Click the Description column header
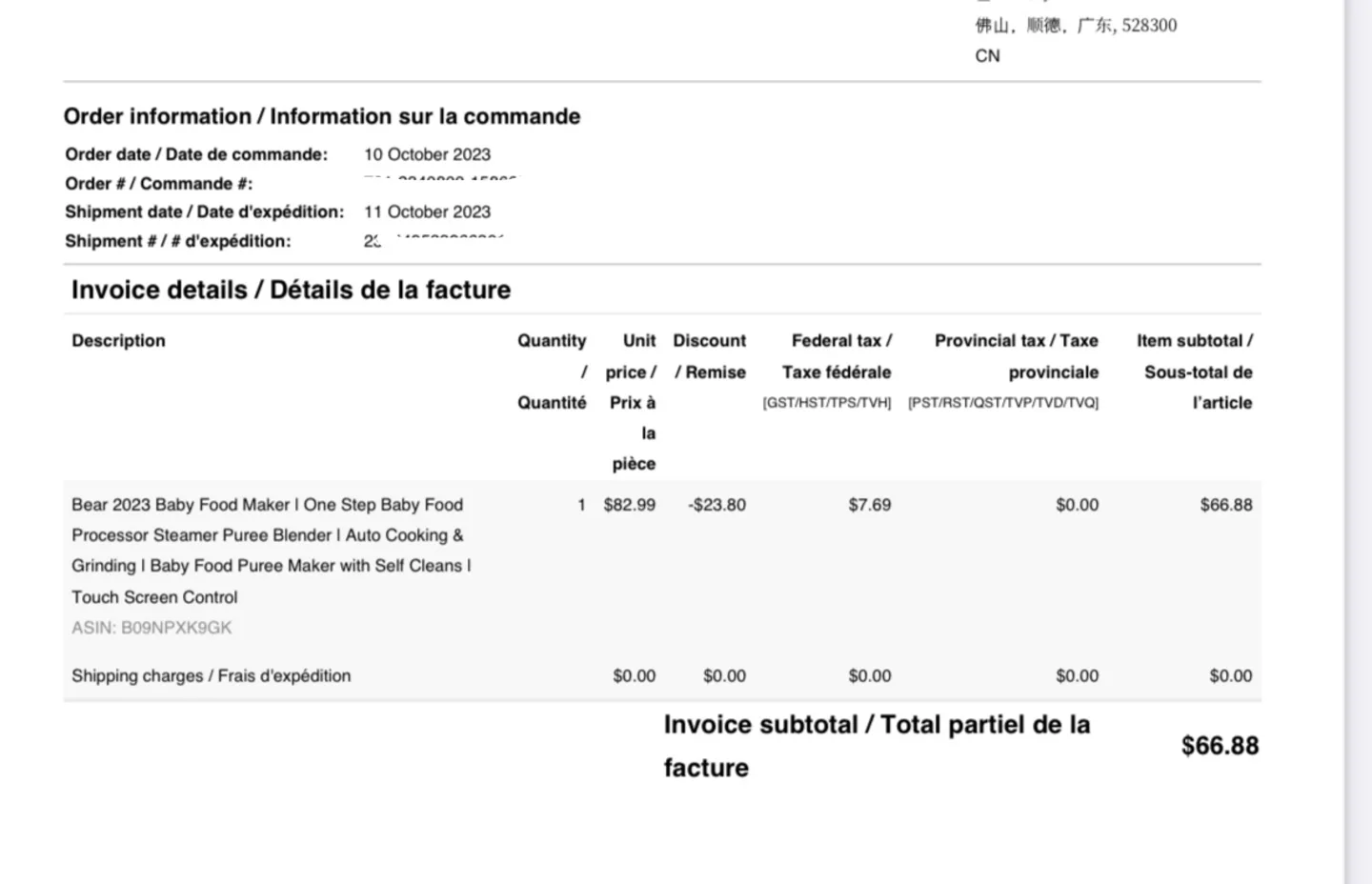This screenshot has width=1372, height=884. [118, 341]
